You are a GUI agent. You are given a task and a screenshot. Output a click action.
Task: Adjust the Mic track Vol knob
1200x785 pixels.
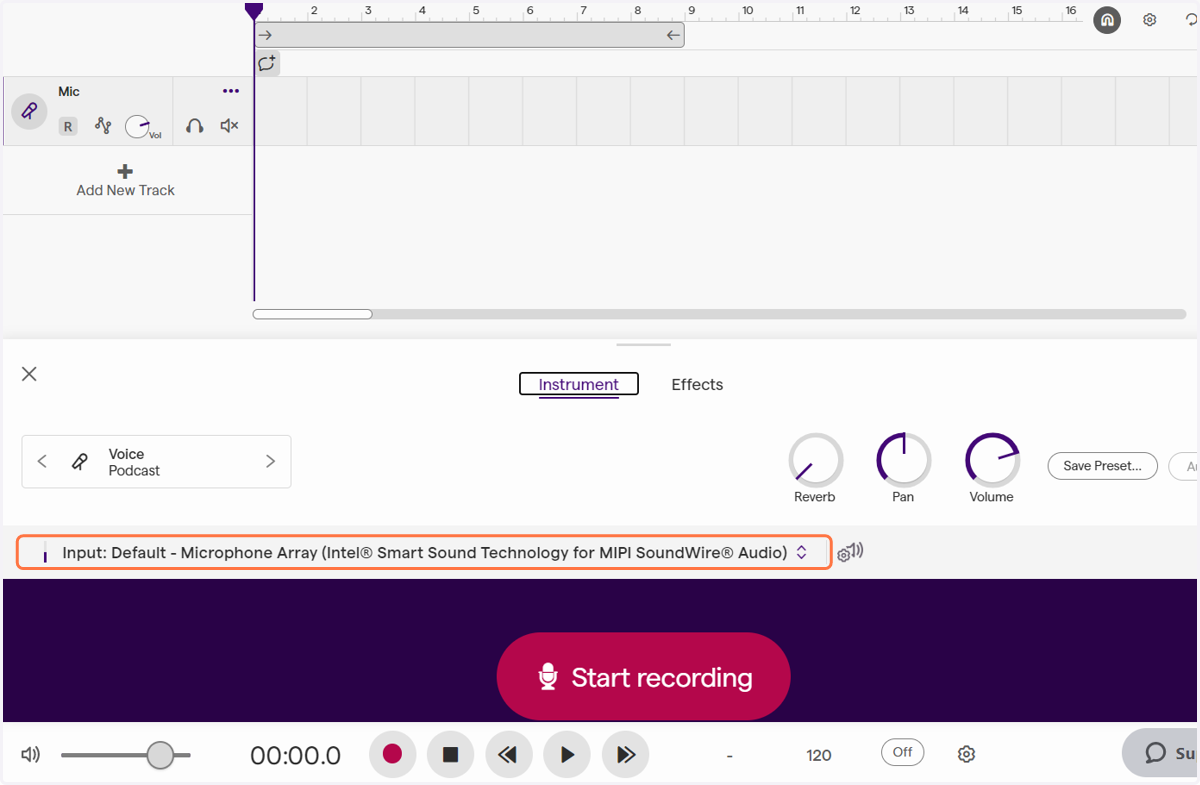(x=138, y=127)
